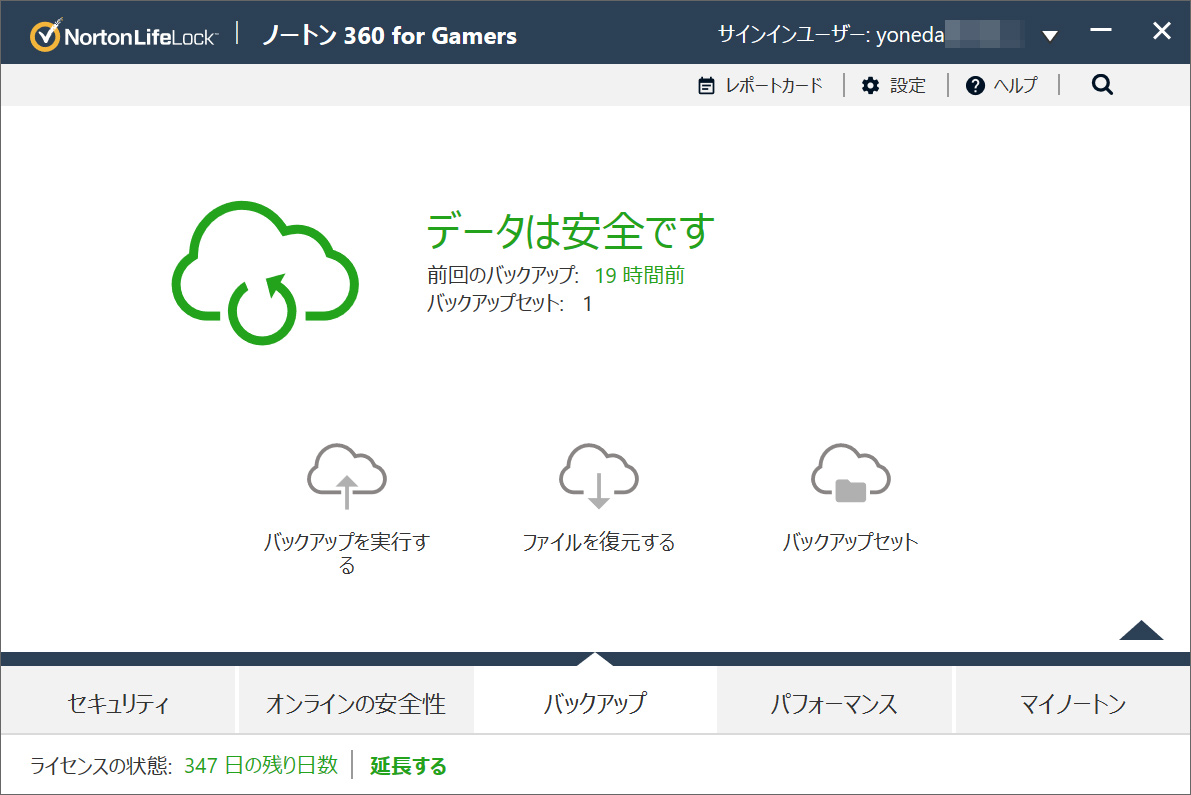Screen dimensions: 1191x795
Task: Click the 347 日の残り日数 license text
Action: 261,765
